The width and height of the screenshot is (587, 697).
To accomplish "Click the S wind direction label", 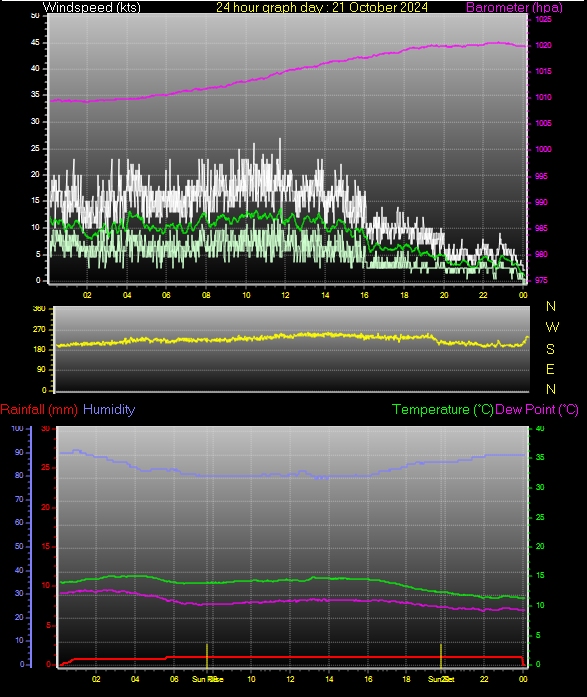I will click(550, 349).
